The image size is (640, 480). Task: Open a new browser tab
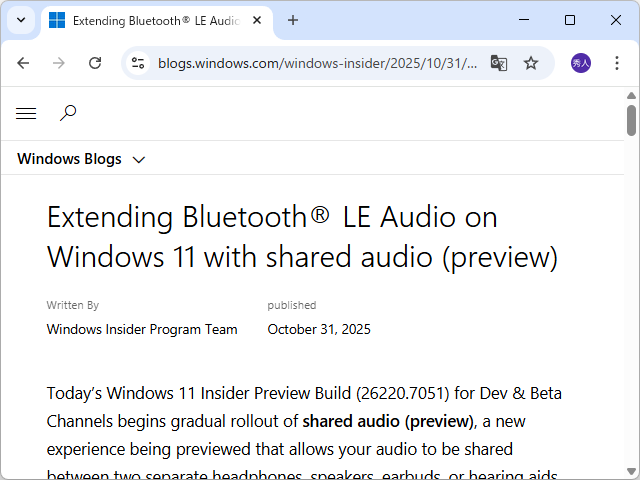coord(293,20)
